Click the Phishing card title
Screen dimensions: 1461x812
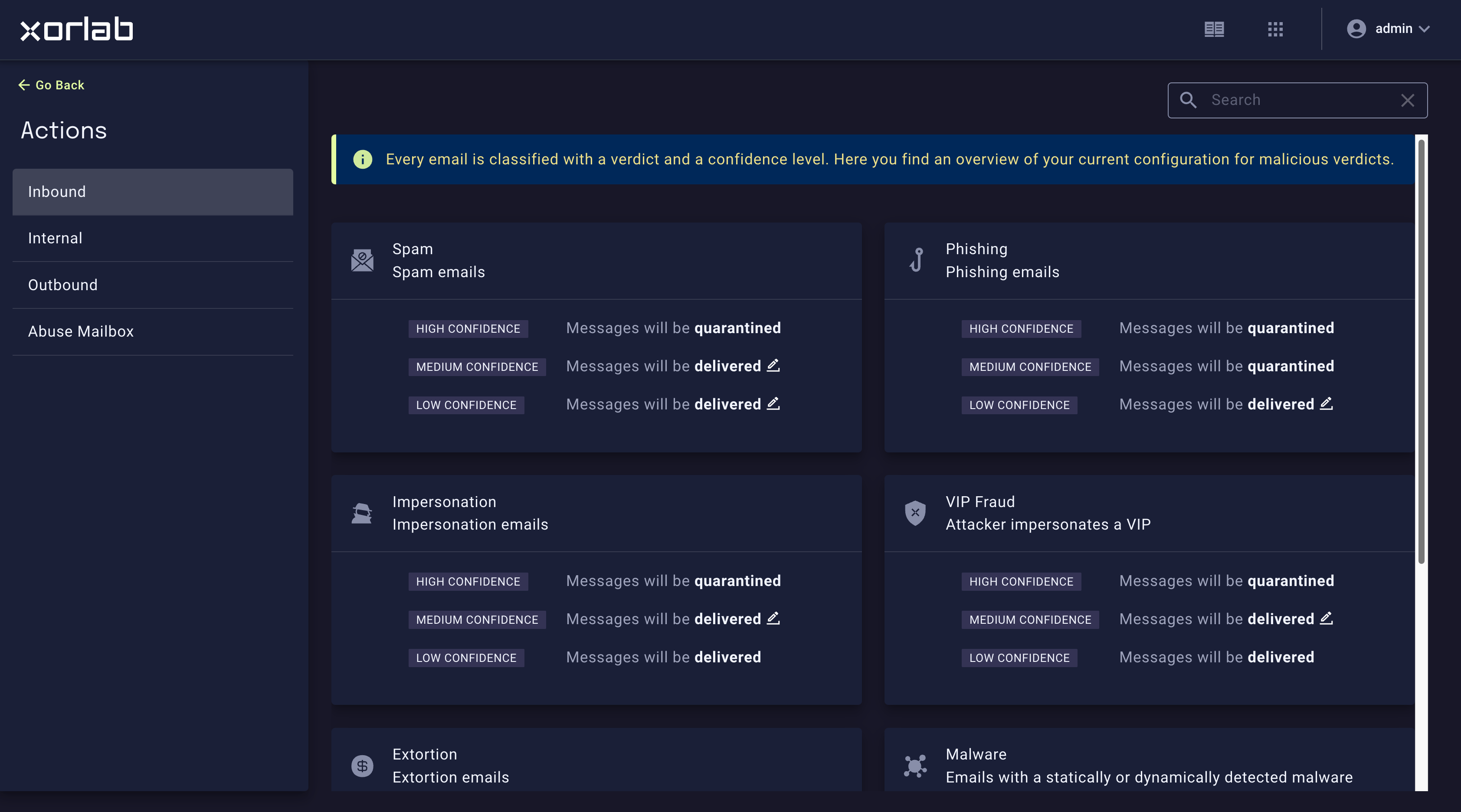[x=976, y=249]
